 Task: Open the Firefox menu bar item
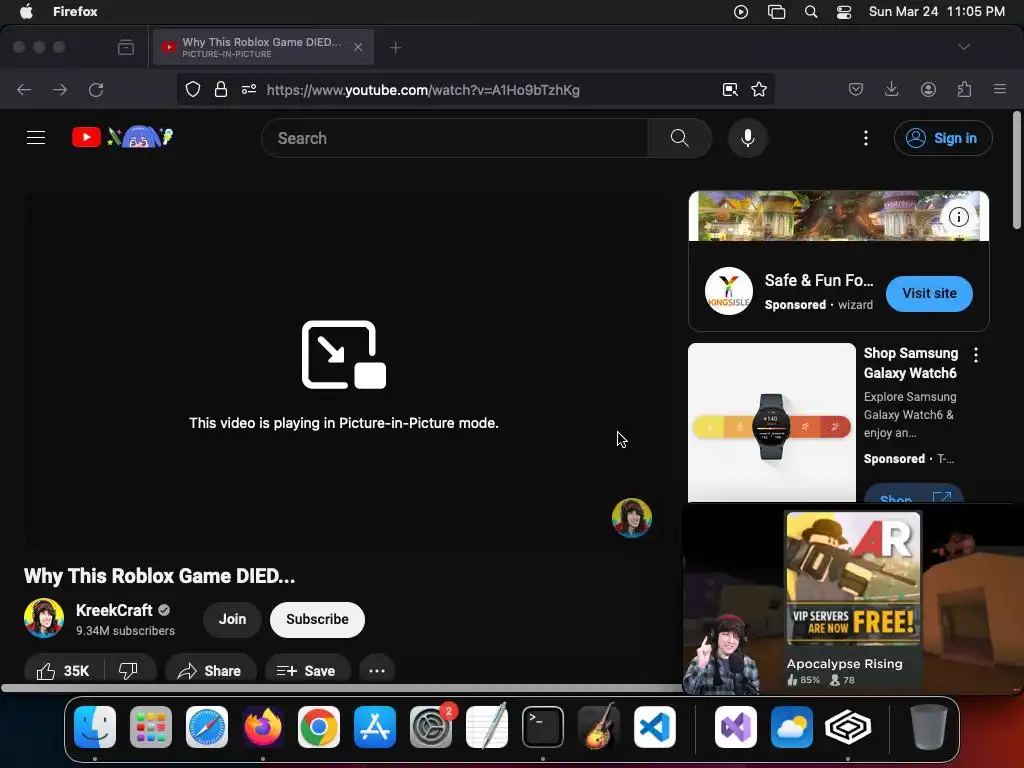click(x=75, y=12)
